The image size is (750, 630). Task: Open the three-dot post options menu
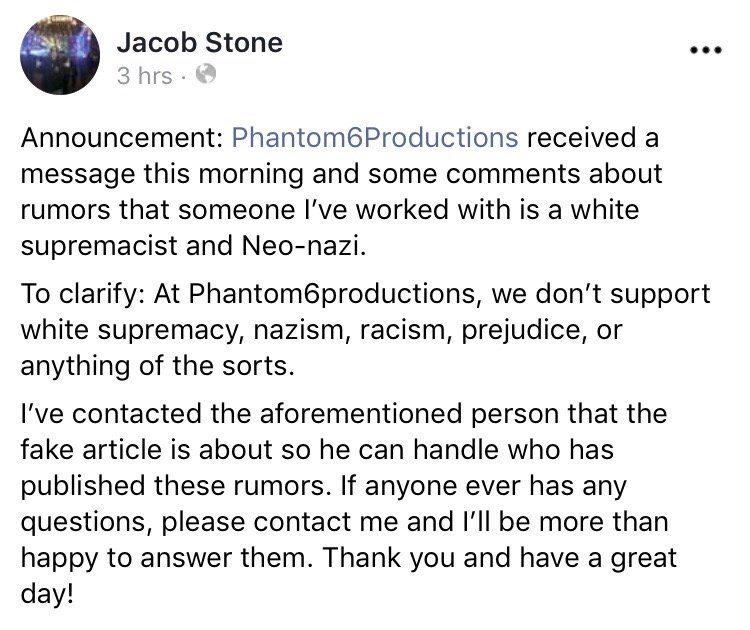(x=705, y=49)
